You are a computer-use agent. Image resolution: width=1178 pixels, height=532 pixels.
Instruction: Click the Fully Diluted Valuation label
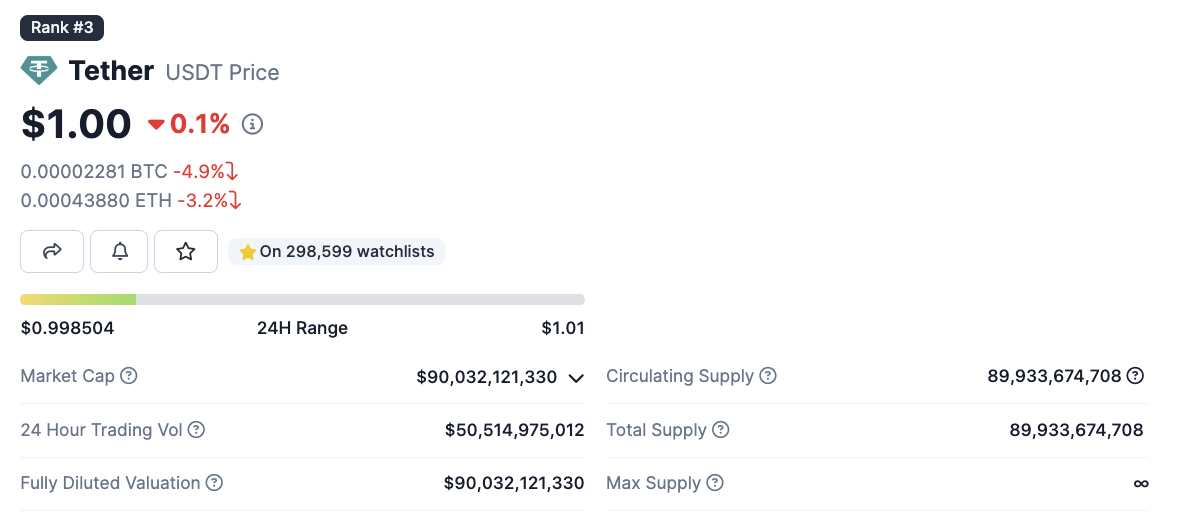point(110,482)
